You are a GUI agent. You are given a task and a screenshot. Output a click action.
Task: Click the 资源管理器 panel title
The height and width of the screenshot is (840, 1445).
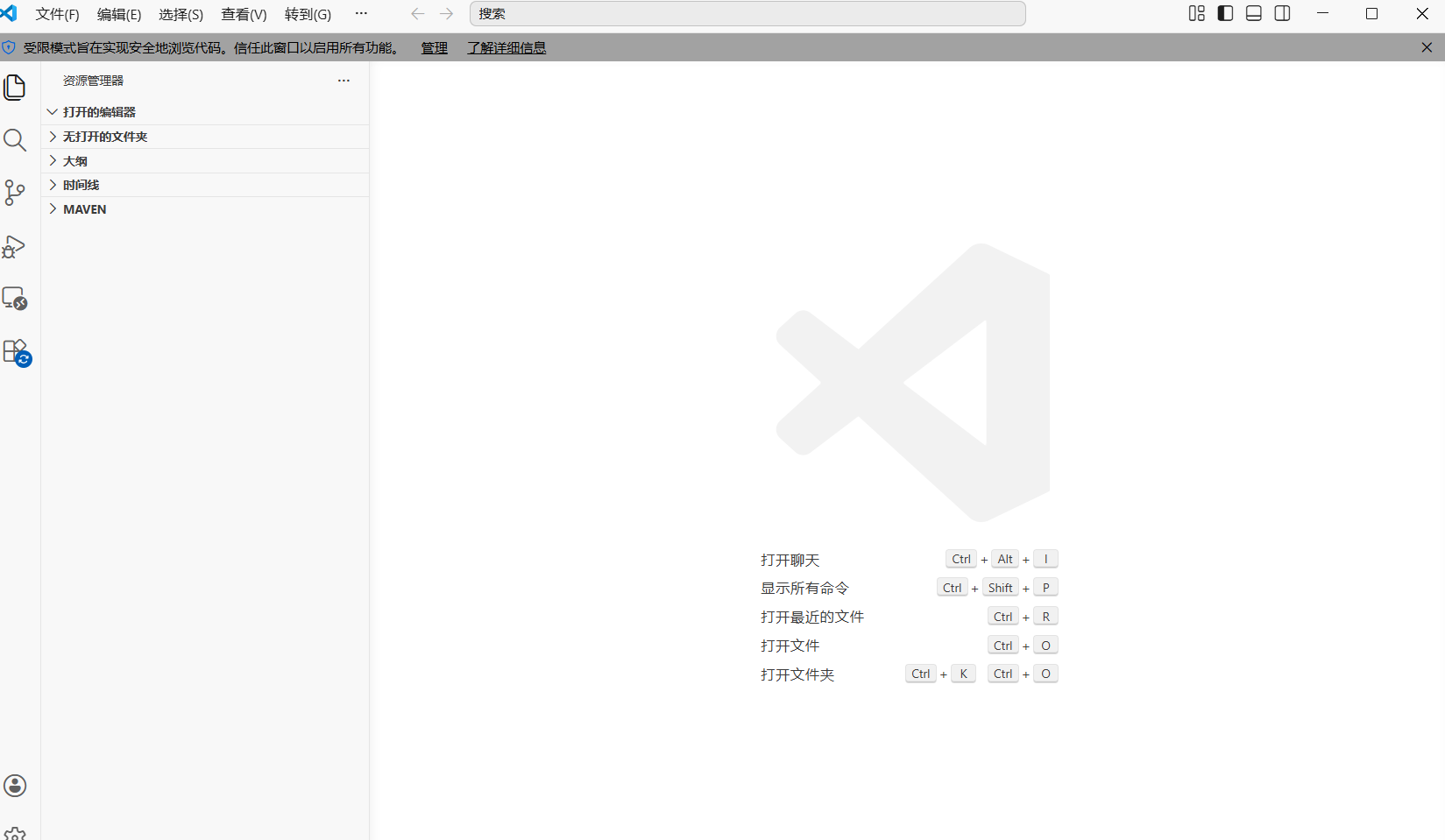(x=93, y=81)
